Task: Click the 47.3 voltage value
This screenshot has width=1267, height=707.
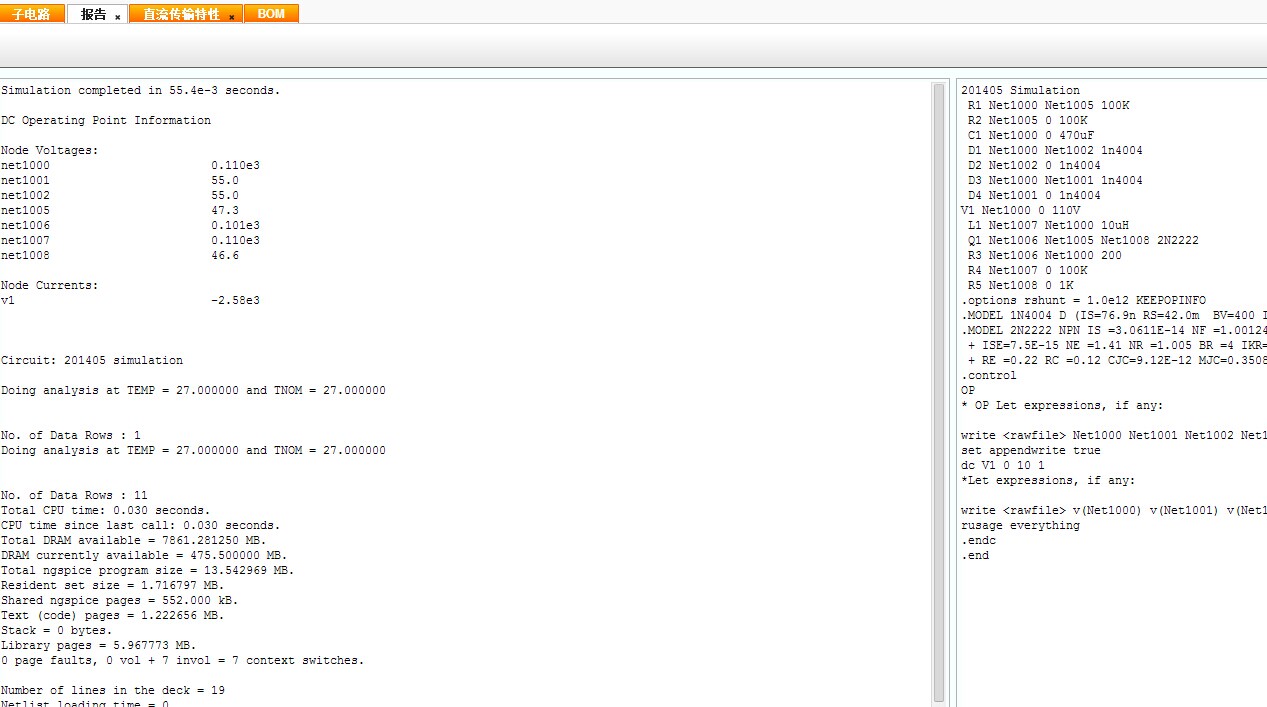Action: pyautogui.click(x=225, y=210)
